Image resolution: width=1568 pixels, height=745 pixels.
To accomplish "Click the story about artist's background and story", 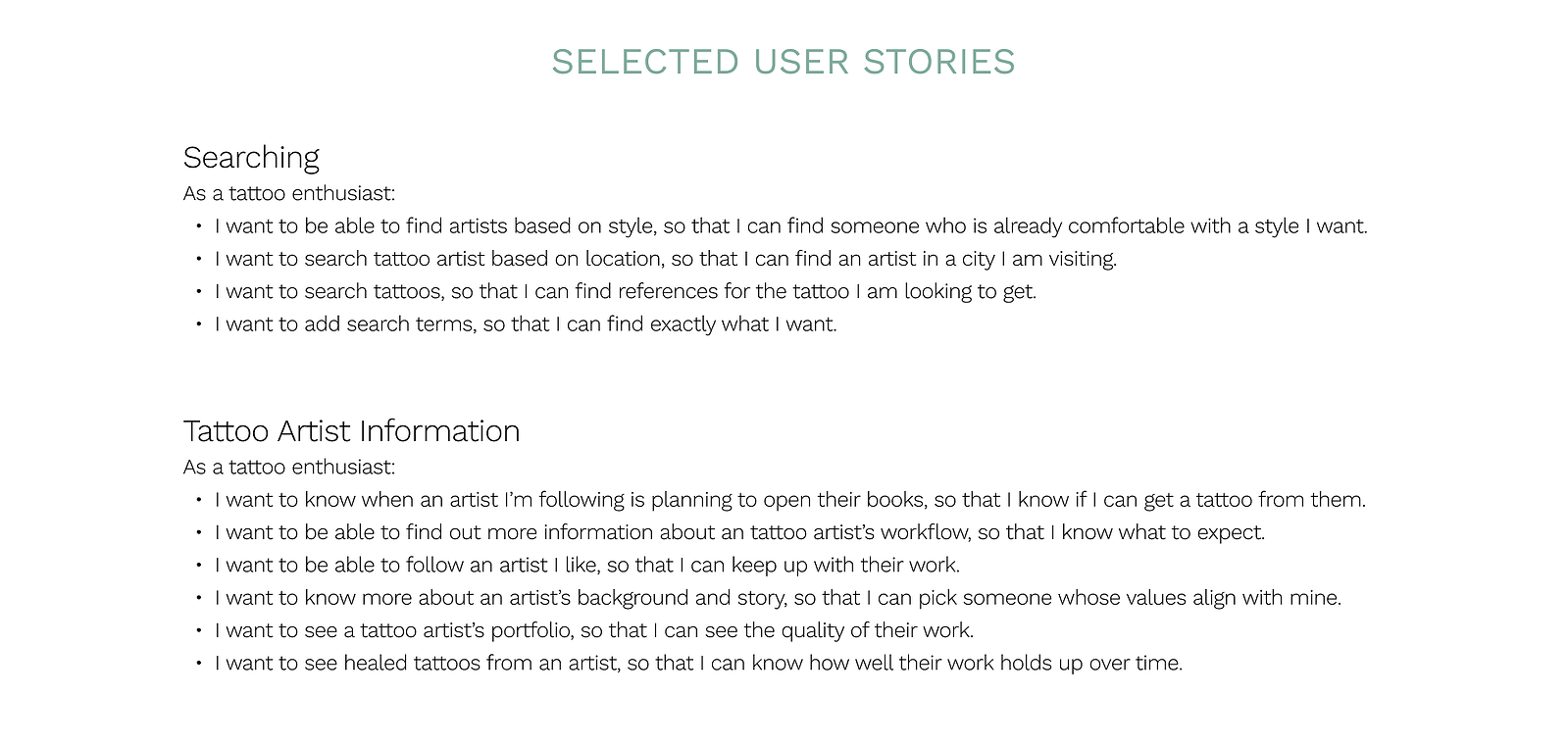I will [x=778, y=598].
